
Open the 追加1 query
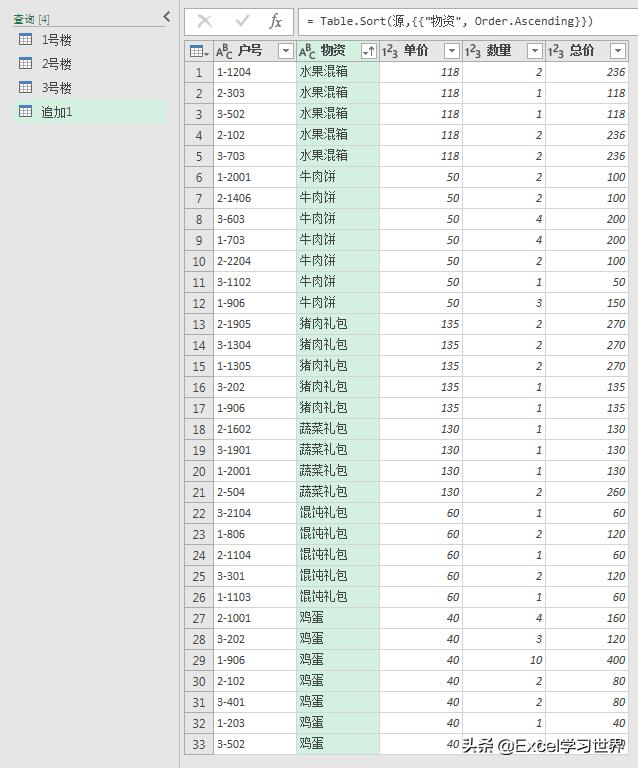pos(56,112)
